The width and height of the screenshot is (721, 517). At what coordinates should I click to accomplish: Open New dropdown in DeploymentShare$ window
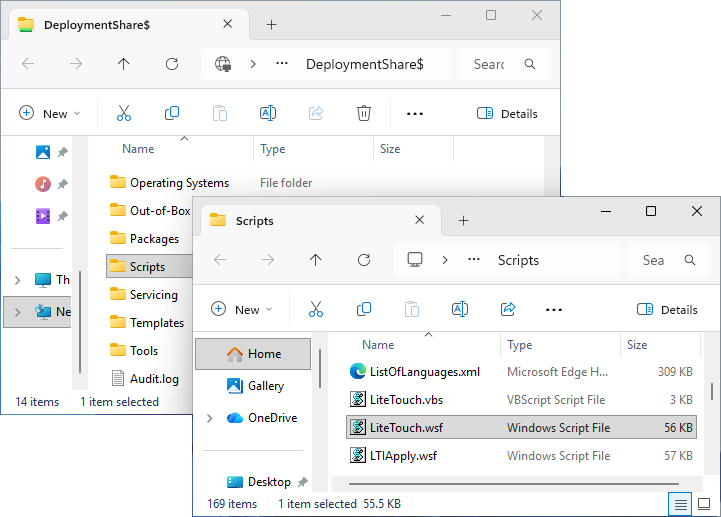pos(50,114)
